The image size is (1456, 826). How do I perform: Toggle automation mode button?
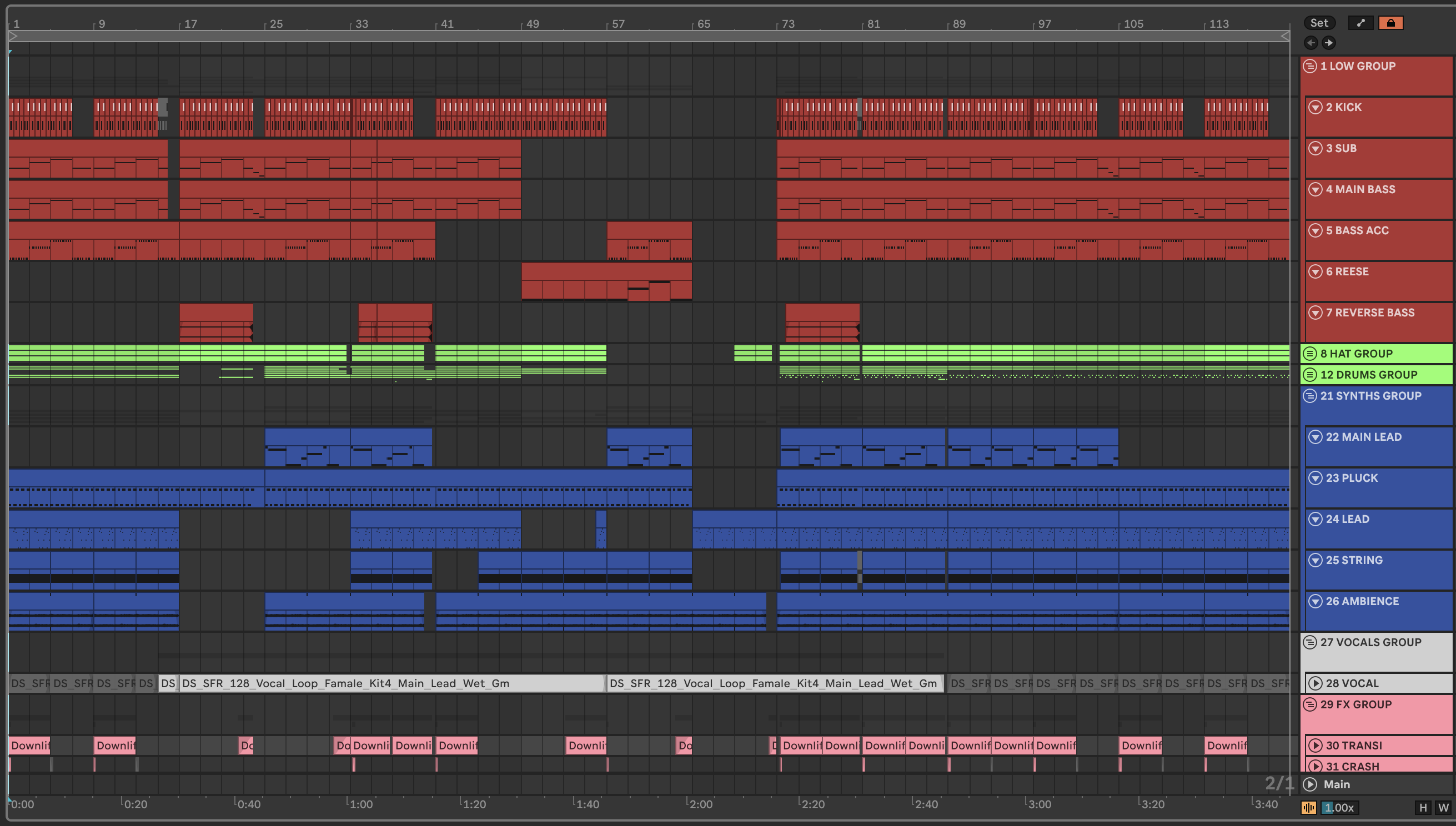pyautogui.click(x=1360, y=23)
